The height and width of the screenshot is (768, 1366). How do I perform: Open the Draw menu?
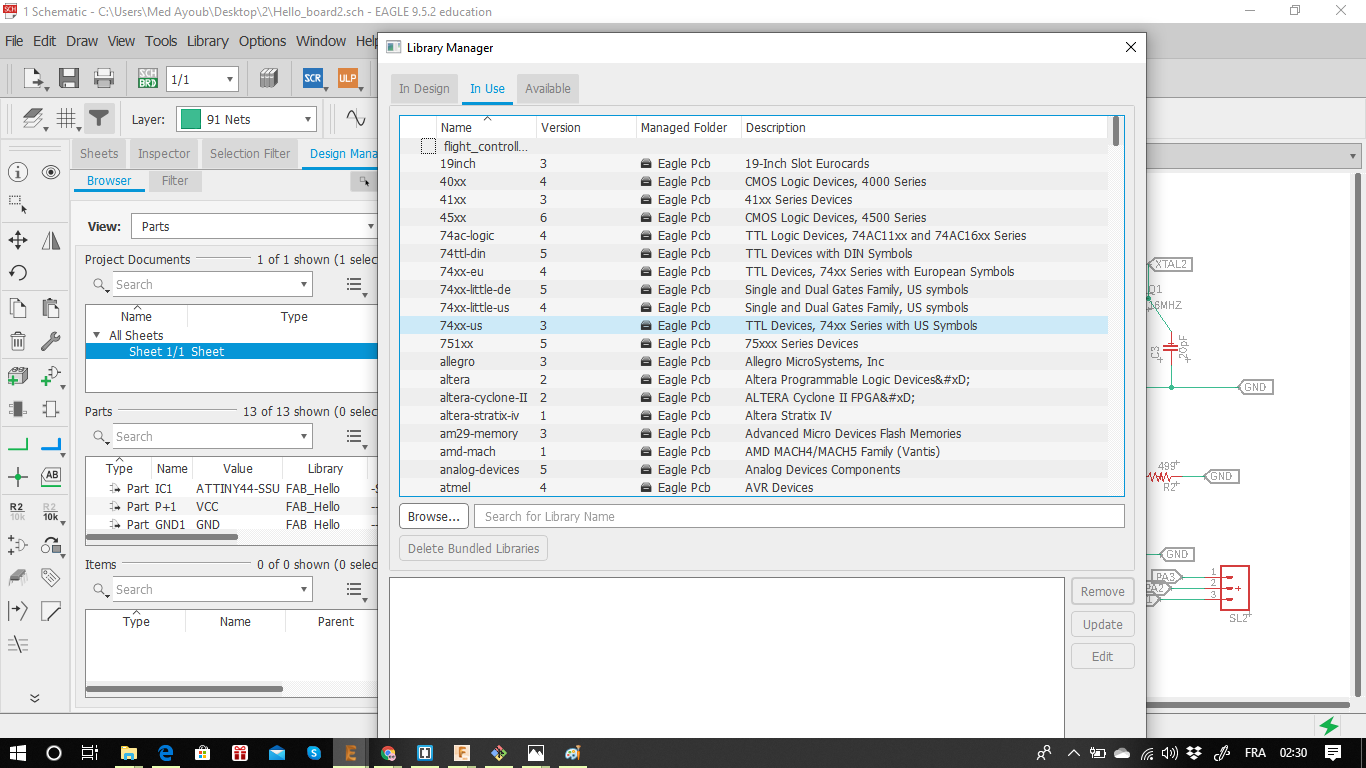coord(82,41)
